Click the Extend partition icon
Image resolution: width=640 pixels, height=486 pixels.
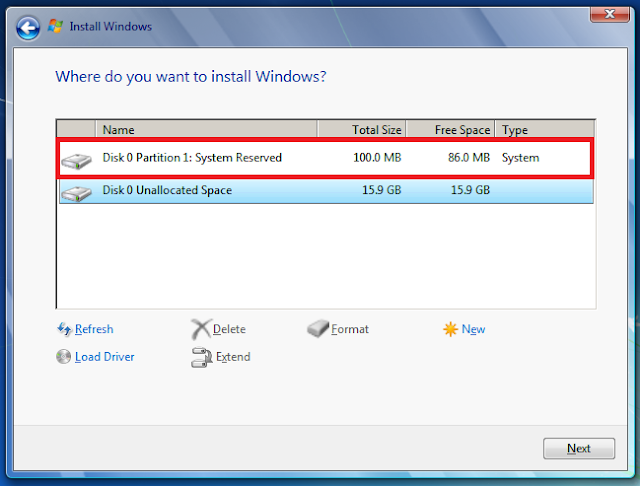pos(201,357)
